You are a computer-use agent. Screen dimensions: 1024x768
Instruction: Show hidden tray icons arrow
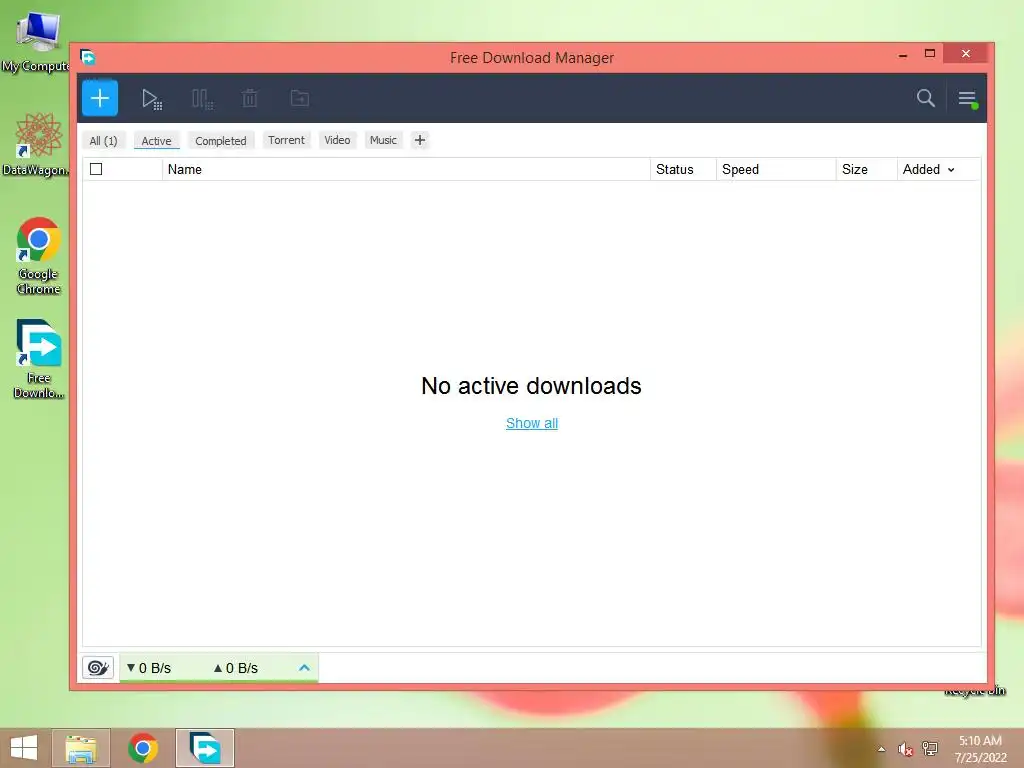click(882, 749)
